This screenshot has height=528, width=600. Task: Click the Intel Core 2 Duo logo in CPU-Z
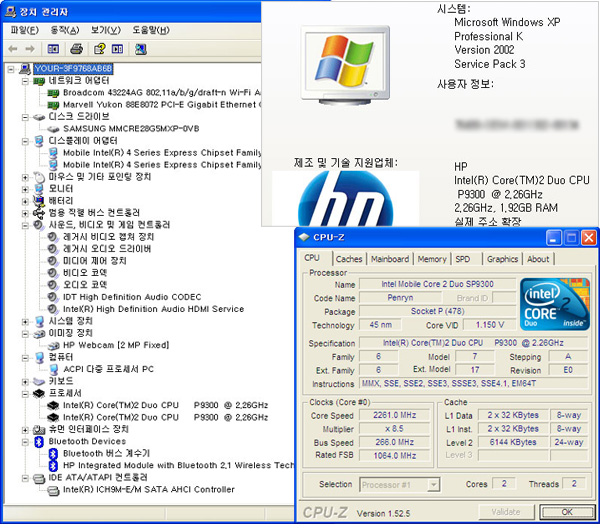click(555, 304)
